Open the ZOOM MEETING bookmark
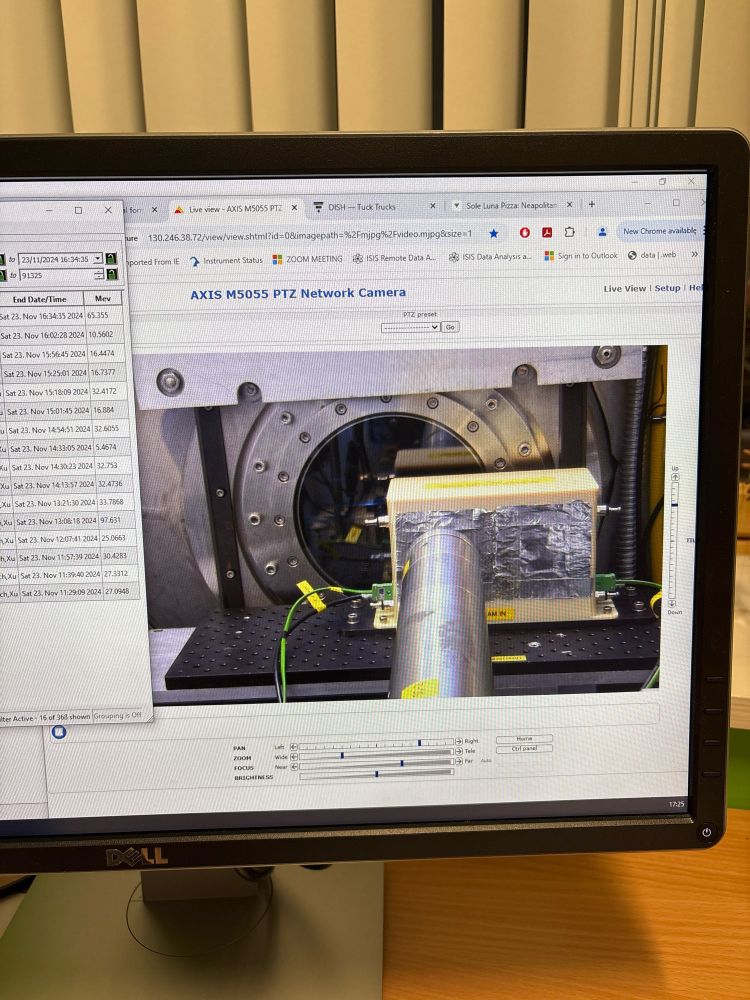 tap(307, 259)
